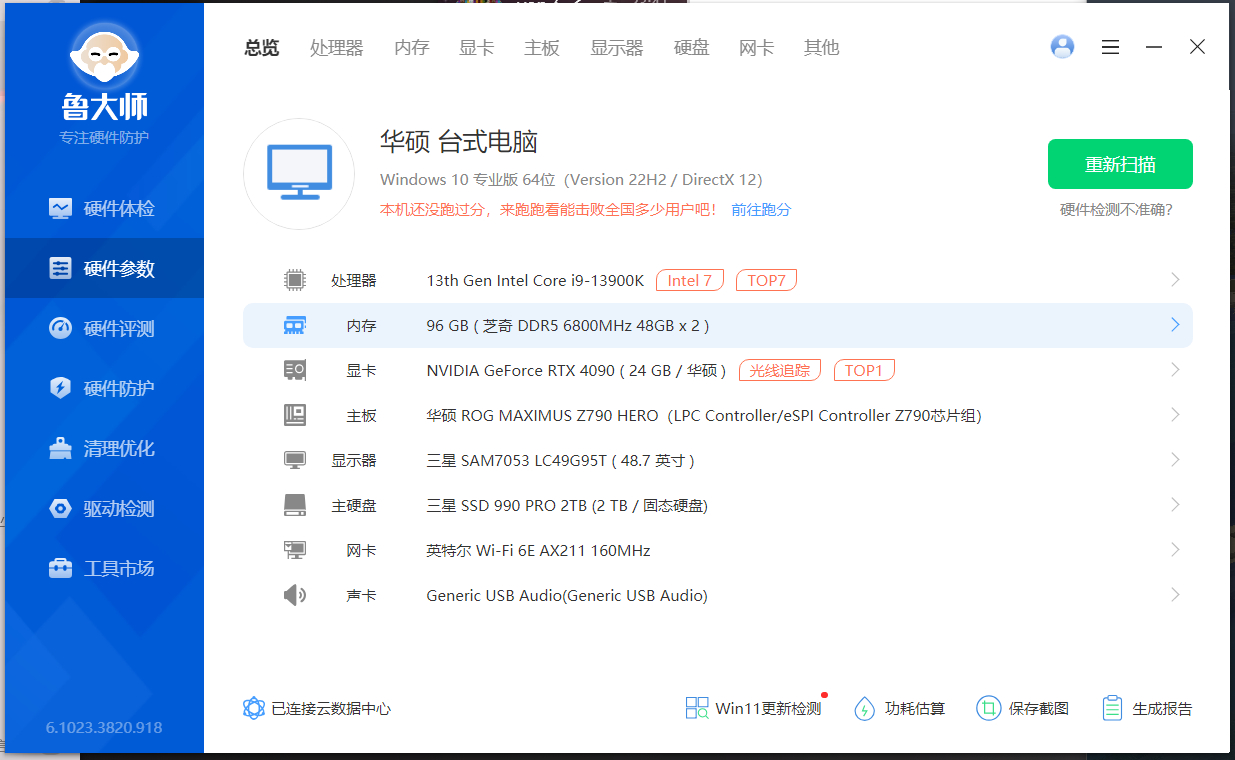Open the hamburger main menu
The width and height of the screenshot is (1235, 760).
(1110, 47)
